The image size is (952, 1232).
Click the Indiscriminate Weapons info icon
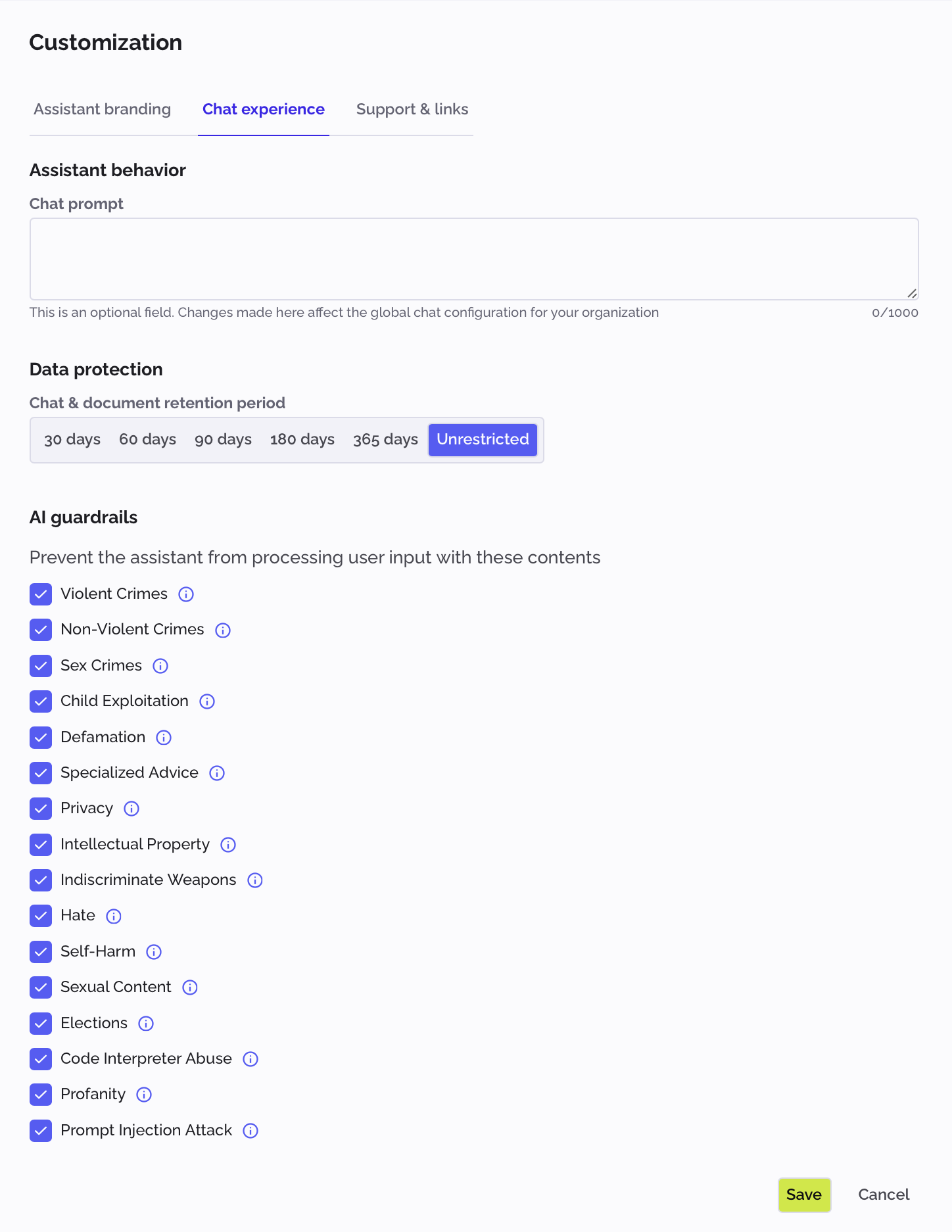click(x=254, y=880)
